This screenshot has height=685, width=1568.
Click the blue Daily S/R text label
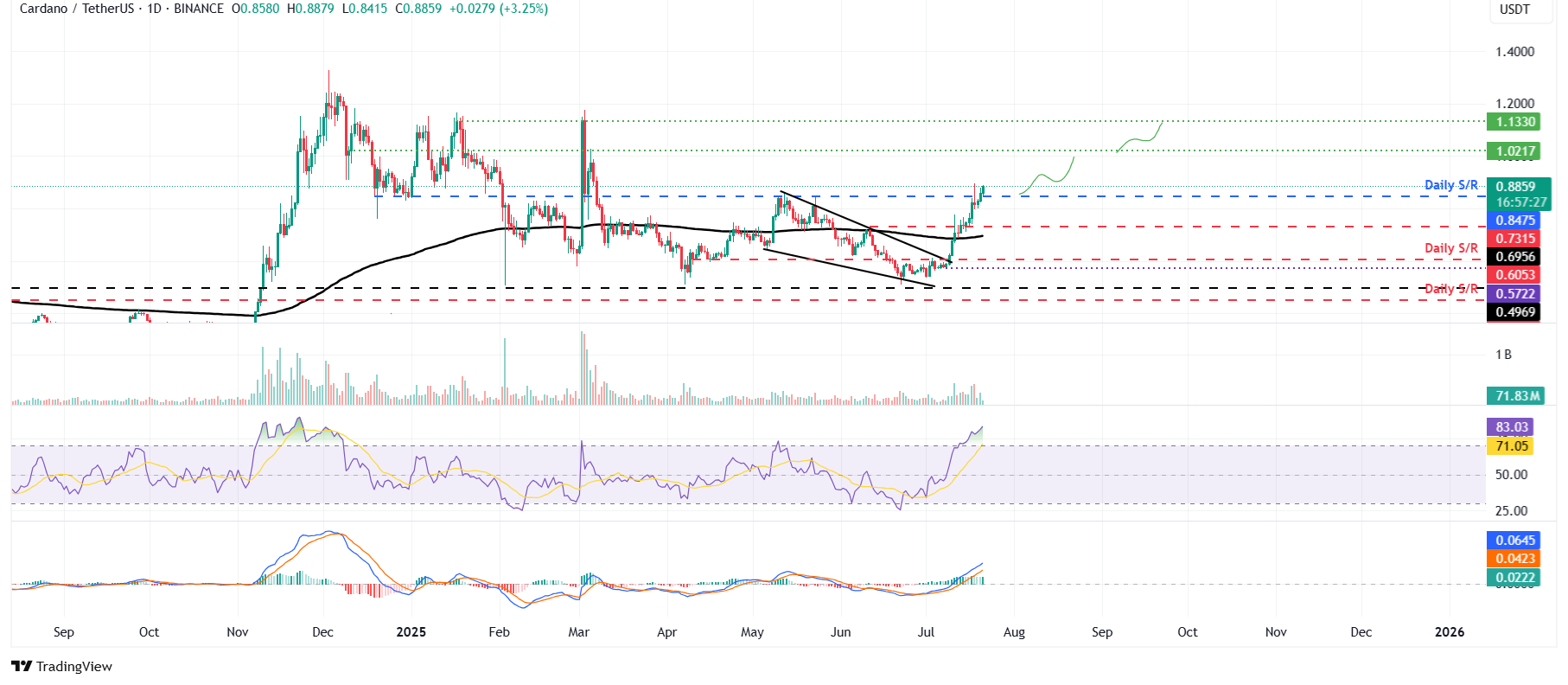1450,185
